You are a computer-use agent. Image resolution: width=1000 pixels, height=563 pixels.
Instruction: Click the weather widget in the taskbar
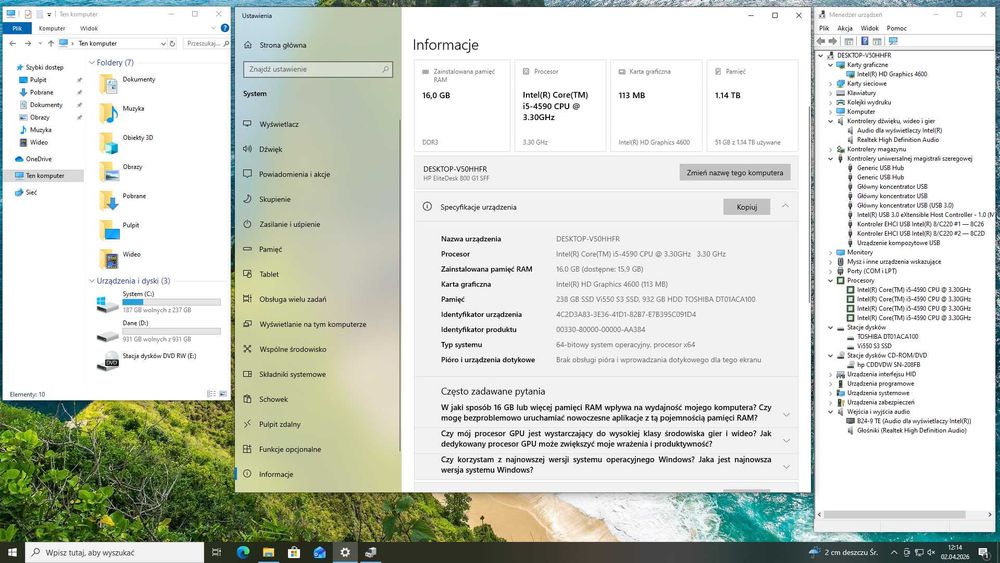tap(842, 552)
